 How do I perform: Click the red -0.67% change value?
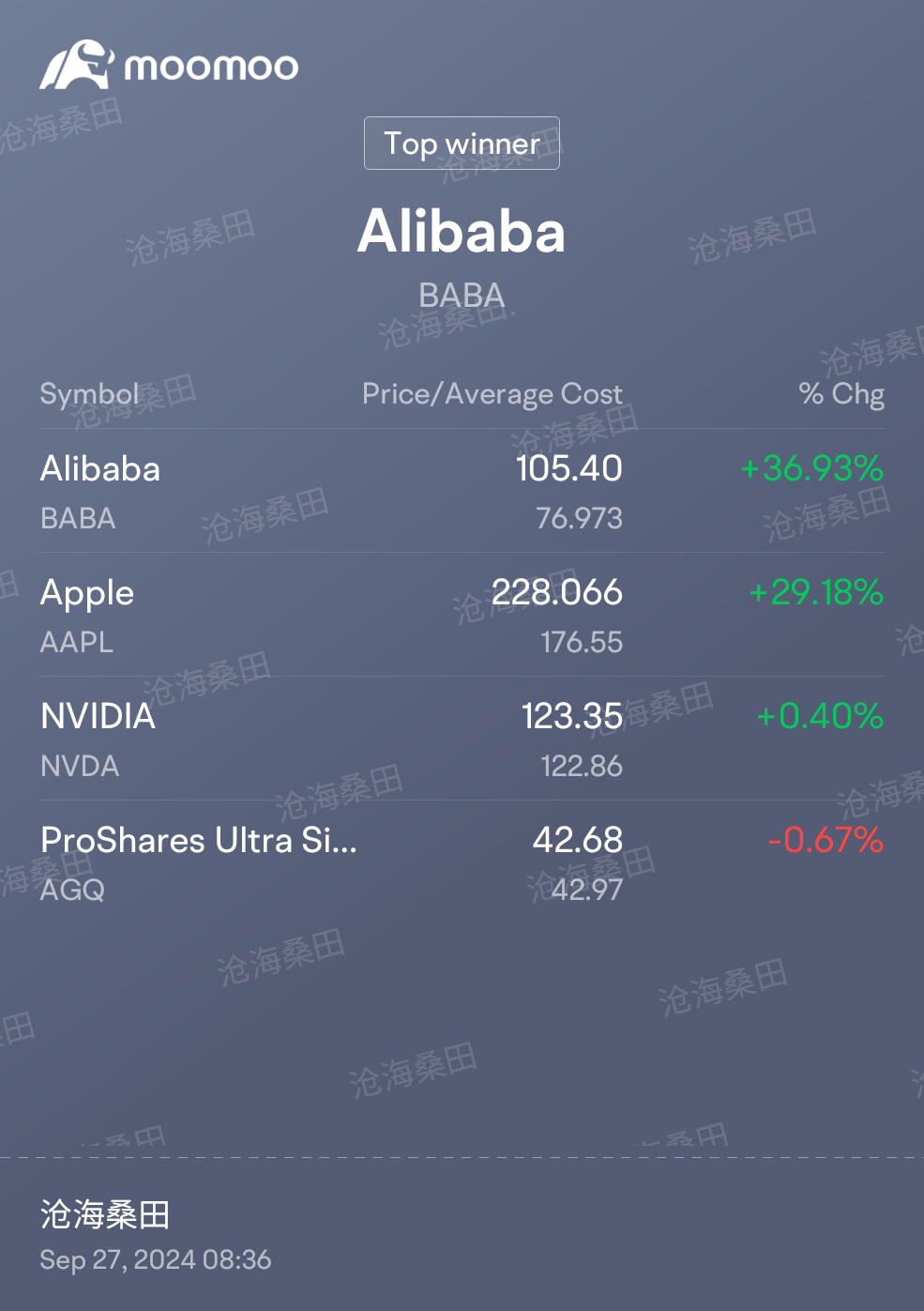coord(826,840)
